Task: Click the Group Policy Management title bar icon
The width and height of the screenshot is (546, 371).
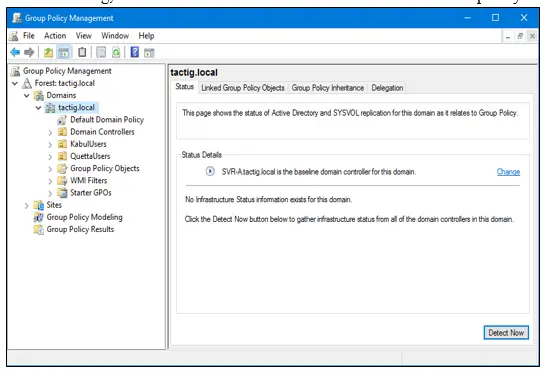Action: point(16,18)
